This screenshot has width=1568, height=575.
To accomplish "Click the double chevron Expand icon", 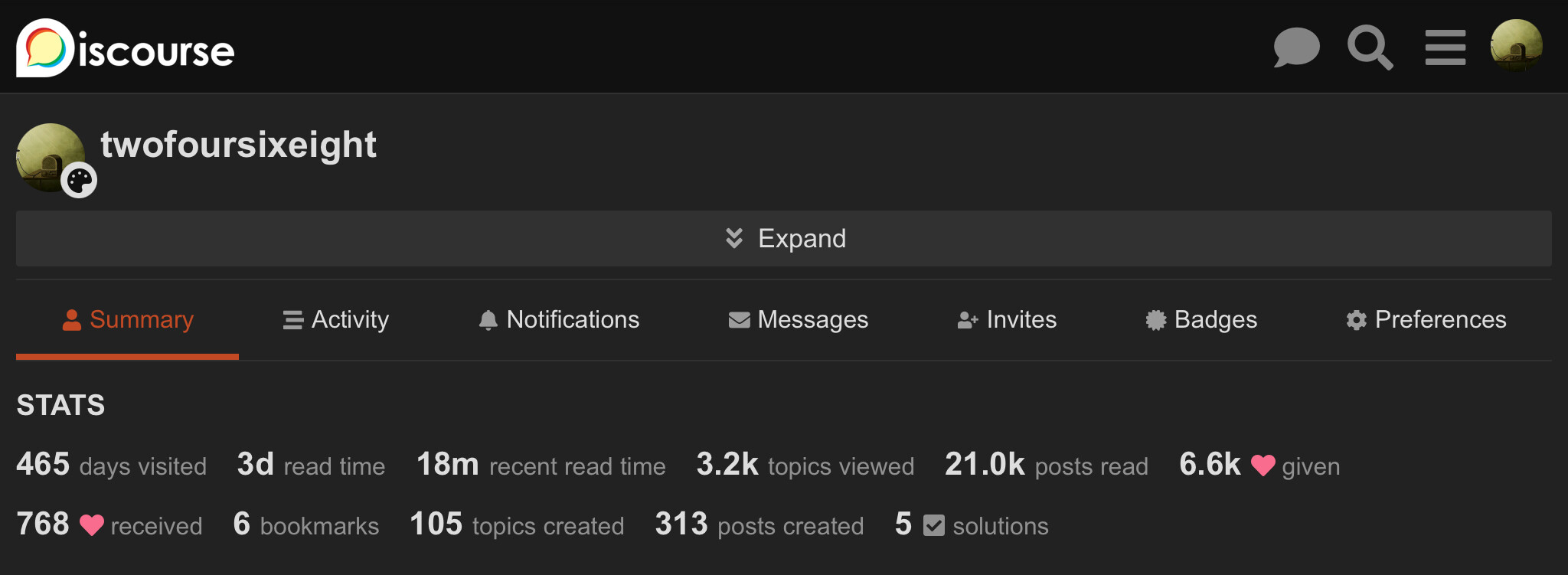I will coord(733,239).
